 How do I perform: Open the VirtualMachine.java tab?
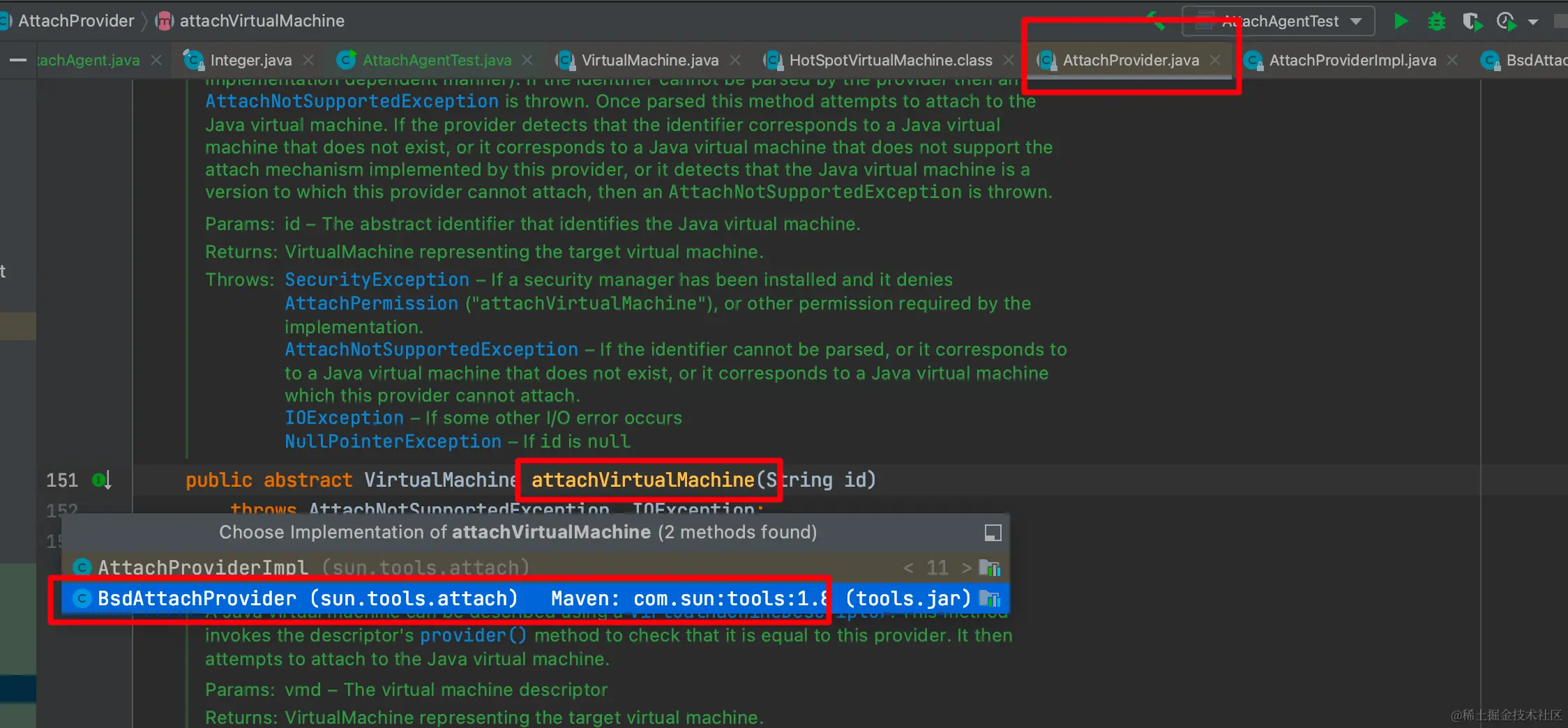(650, 61)
